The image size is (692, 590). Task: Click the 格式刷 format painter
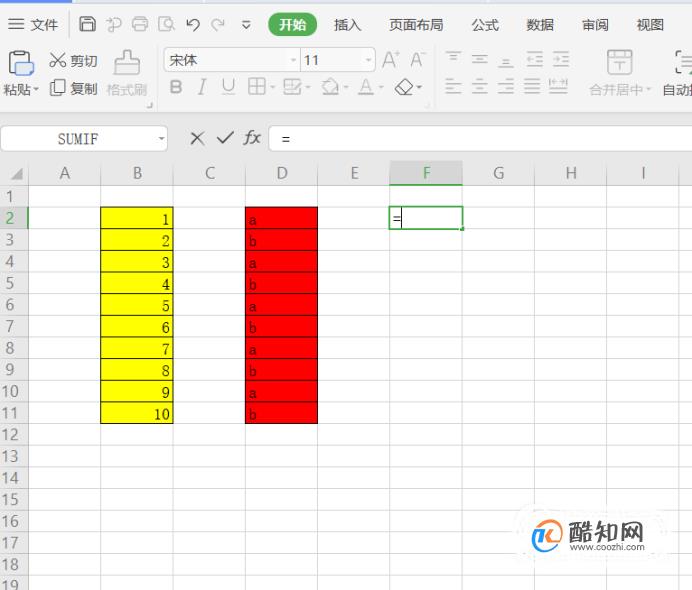coord(127,73)
